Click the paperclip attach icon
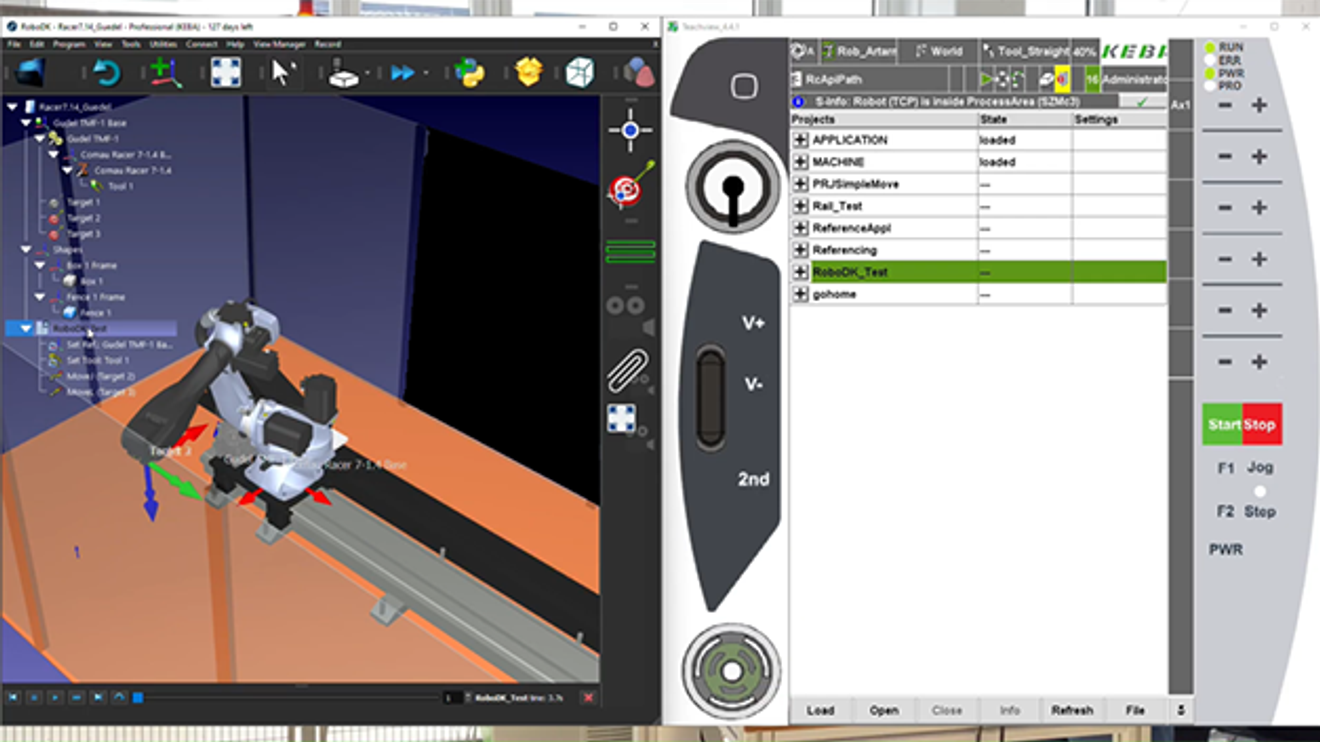Screen dimensions: 1320x742 pos(628,370)
